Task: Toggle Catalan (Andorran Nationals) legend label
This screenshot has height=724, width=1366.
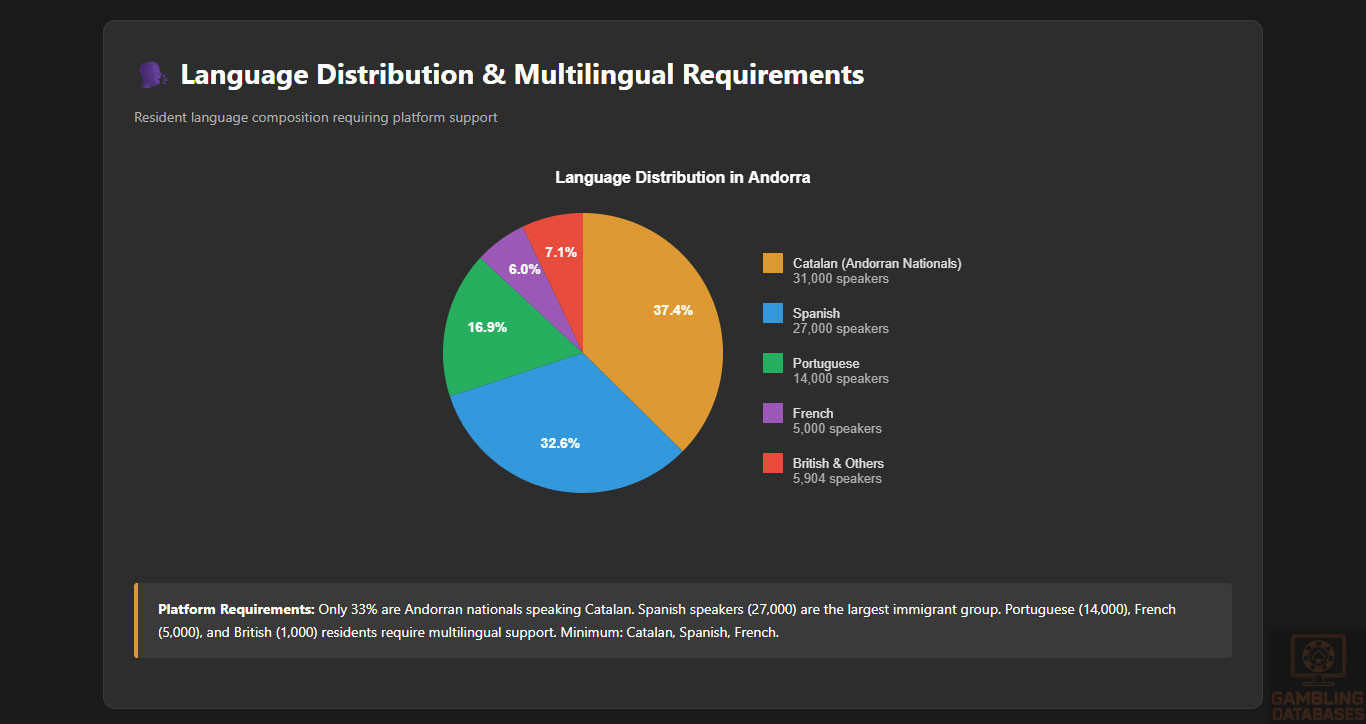Action: tap(876, 263)
